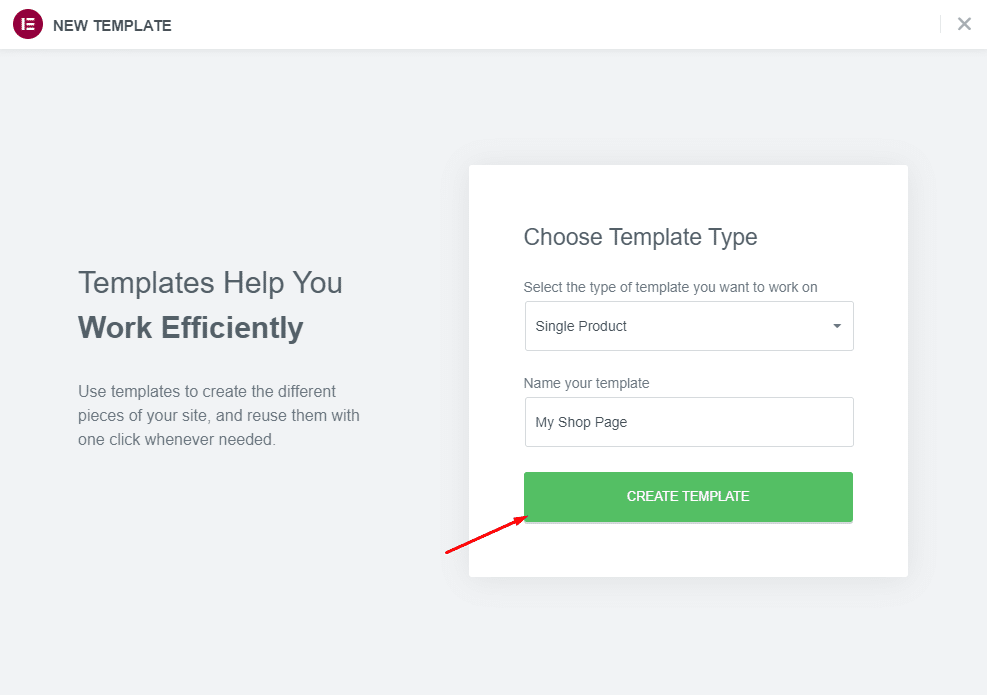
Task: Click the 'Templates Help You' heading
Action: click(210, 283)
